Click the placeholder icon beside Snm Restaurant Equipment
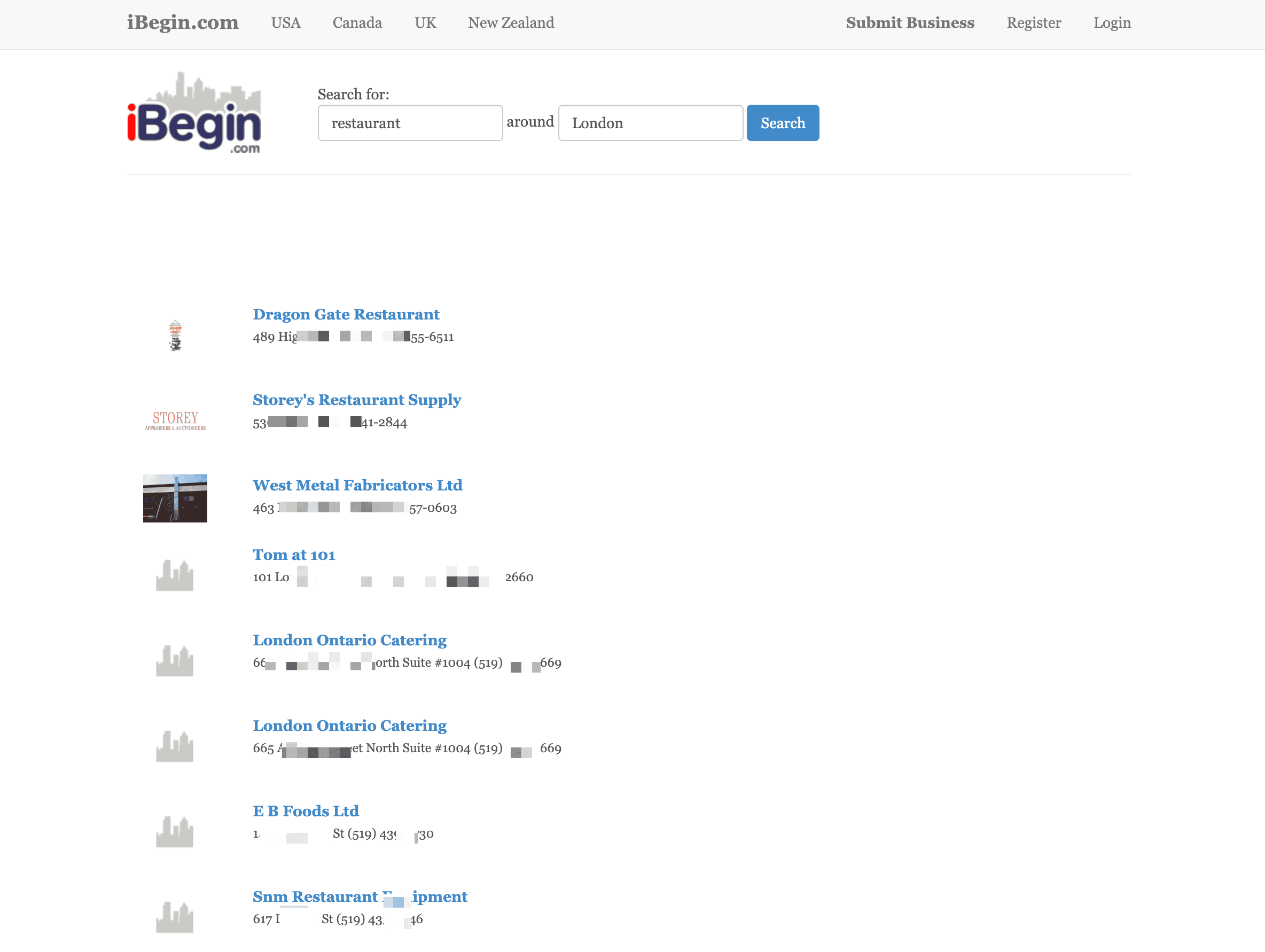The image size is (1265, 952). 175,917
